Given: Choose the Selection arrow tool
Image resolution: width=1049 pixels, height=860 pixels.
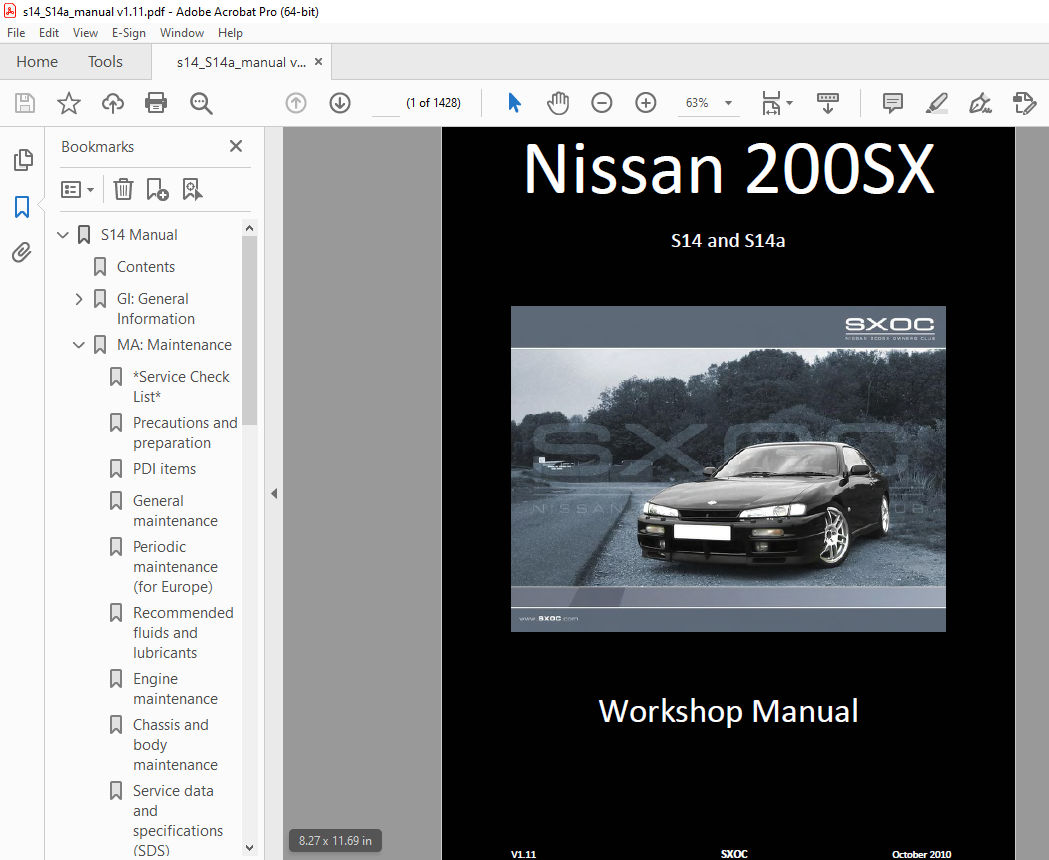Looking at the screenshot, I should [514, 103].
